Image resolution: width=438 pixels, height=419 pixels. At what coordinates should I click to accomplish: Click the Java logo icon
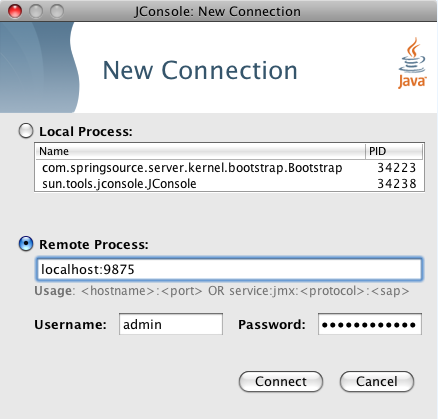click(x=412, y=63)
